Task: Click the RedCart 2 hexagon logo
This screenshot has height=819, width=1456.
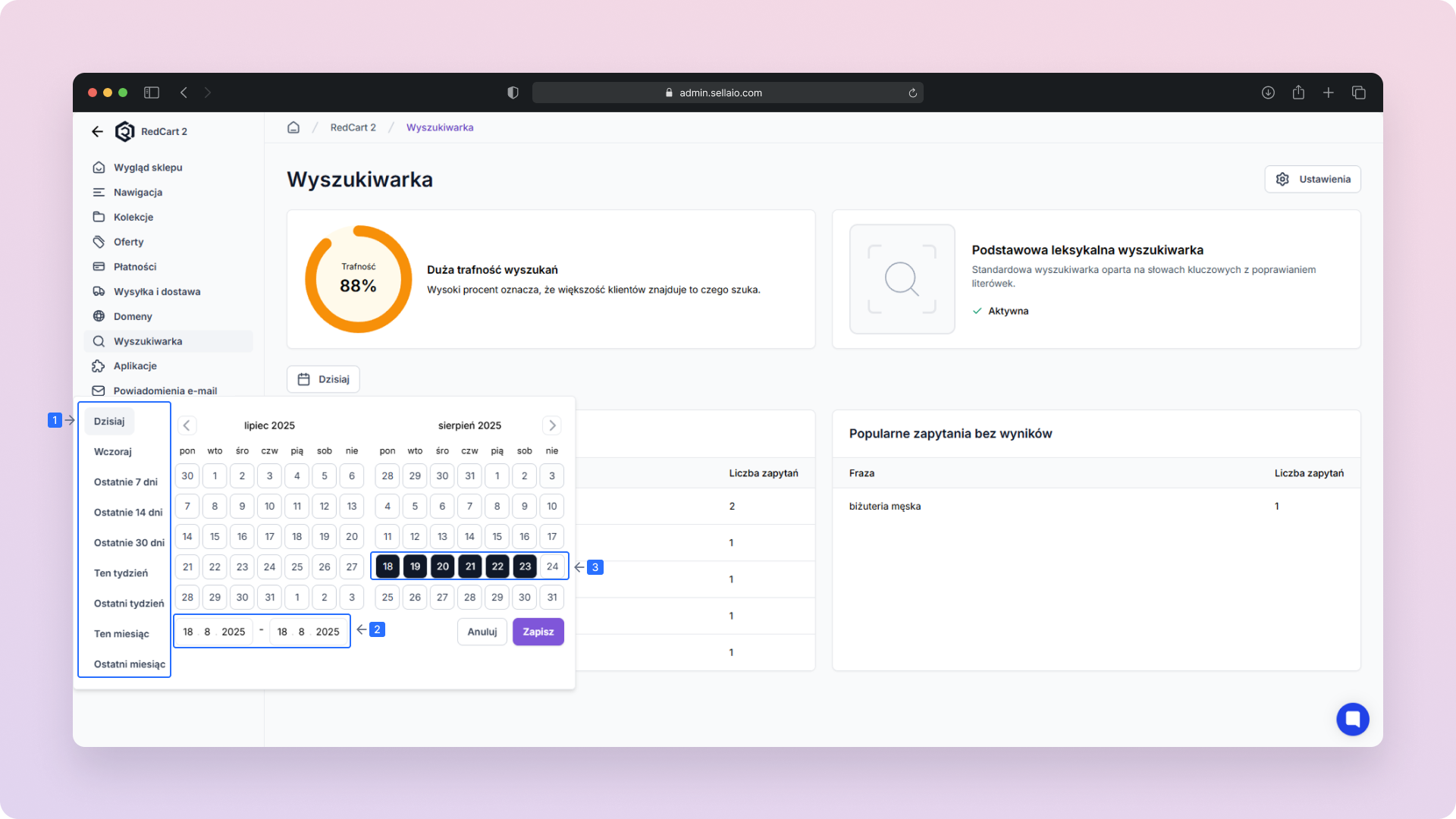Action: click(x=124, y=131)
